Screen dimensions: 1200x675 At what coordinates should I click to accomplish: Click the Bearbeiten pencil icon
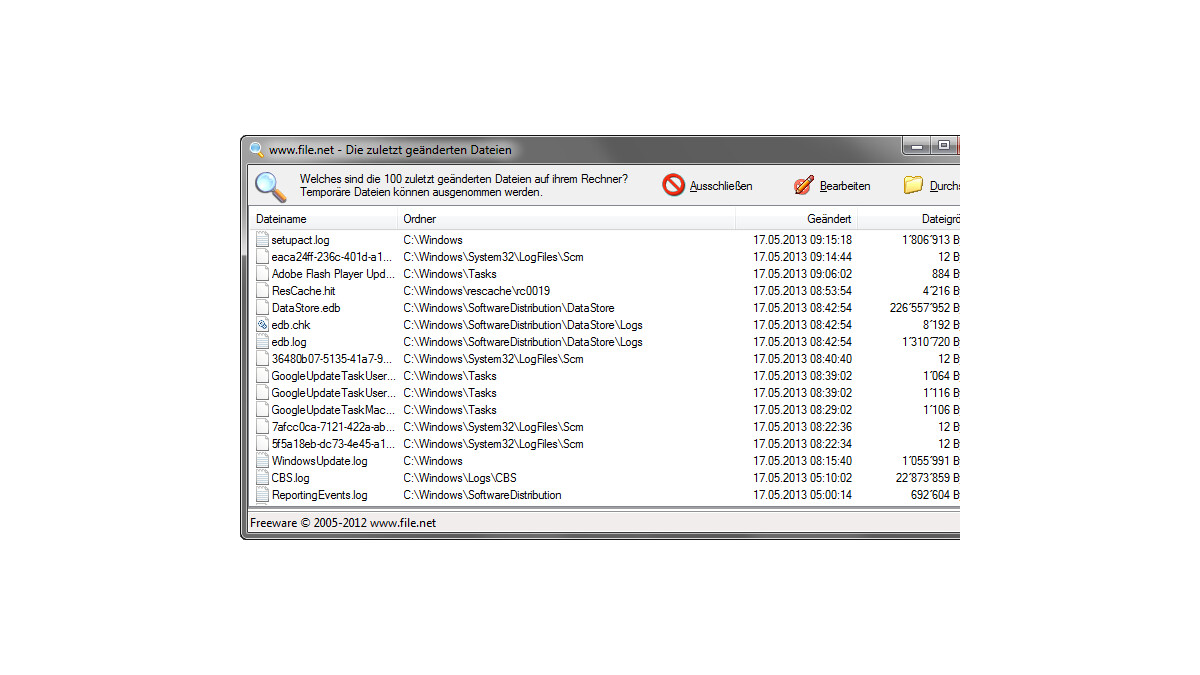tap(802, 184)
